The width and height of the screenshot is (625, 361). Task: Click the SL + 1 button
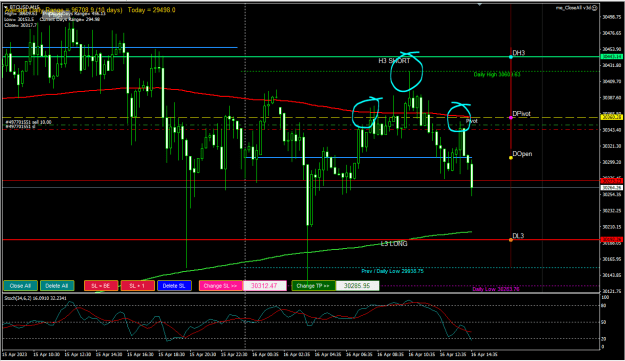(x=138, y=286)
